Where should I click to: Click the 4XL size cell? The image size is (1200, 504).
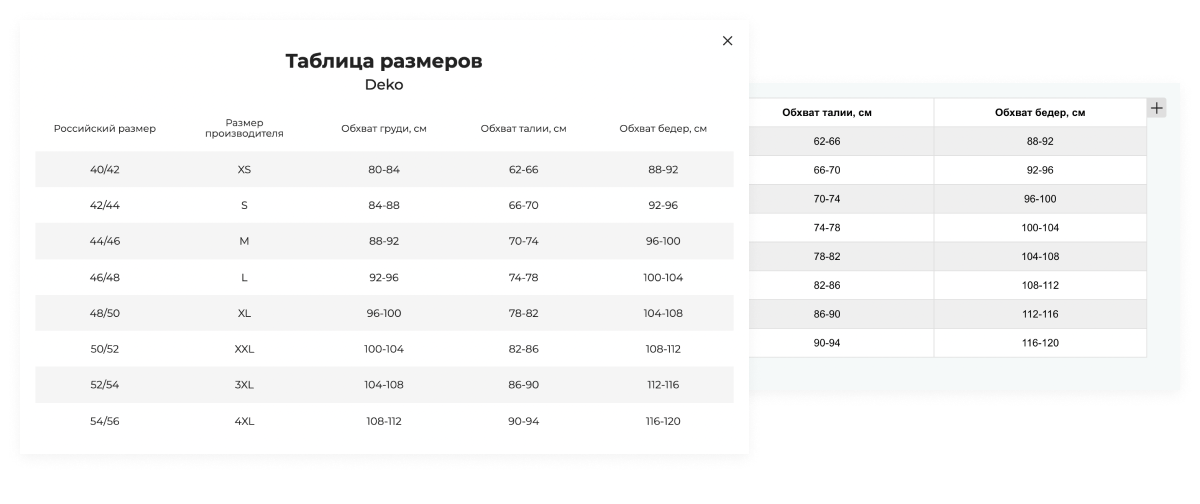click(244, 422)
